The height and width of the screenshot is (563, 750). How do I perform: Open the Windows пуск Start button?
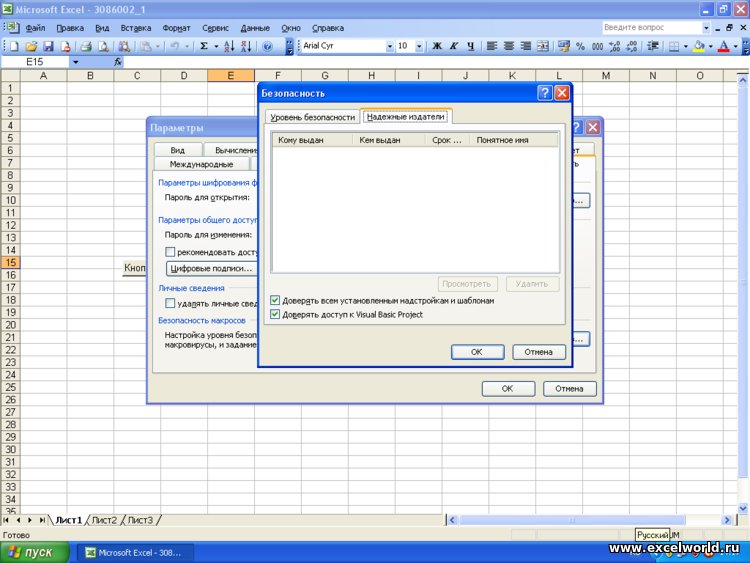[x=33, y=552]
